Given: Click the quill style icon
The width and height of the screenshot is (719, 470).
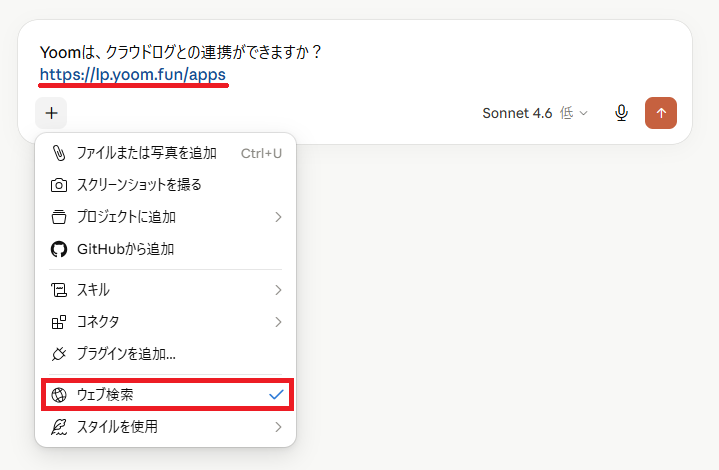Looking at the screenshot, I should tap(59, 427).
